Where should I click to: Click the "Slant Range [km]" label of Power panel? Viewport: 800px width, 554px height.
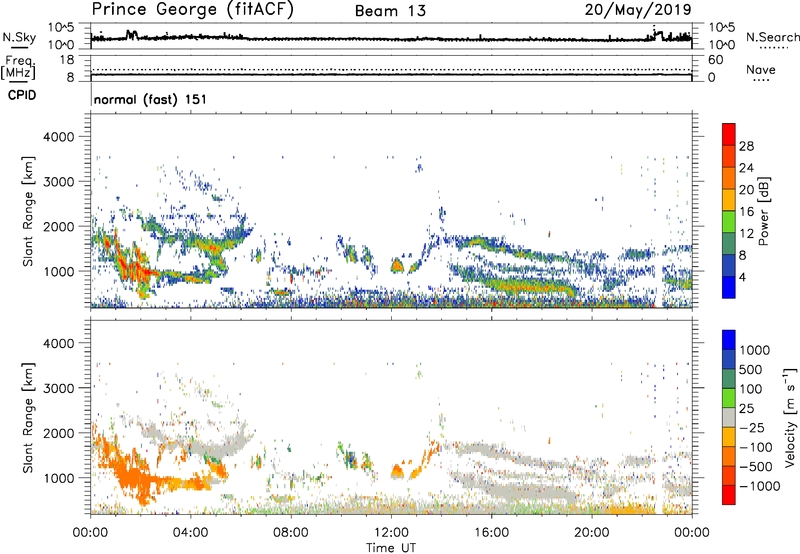pos(28,211)
